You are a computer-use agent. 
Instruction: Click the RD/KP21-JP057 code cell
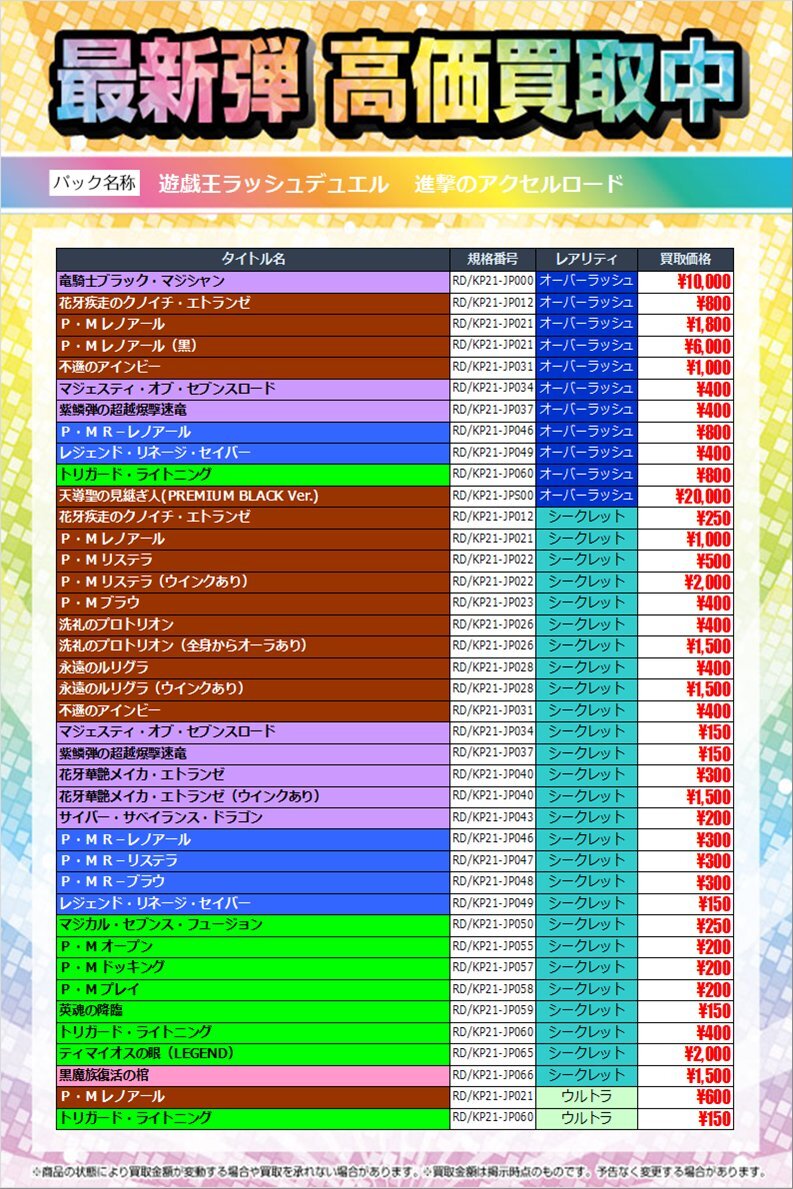(x=493, y=968)
